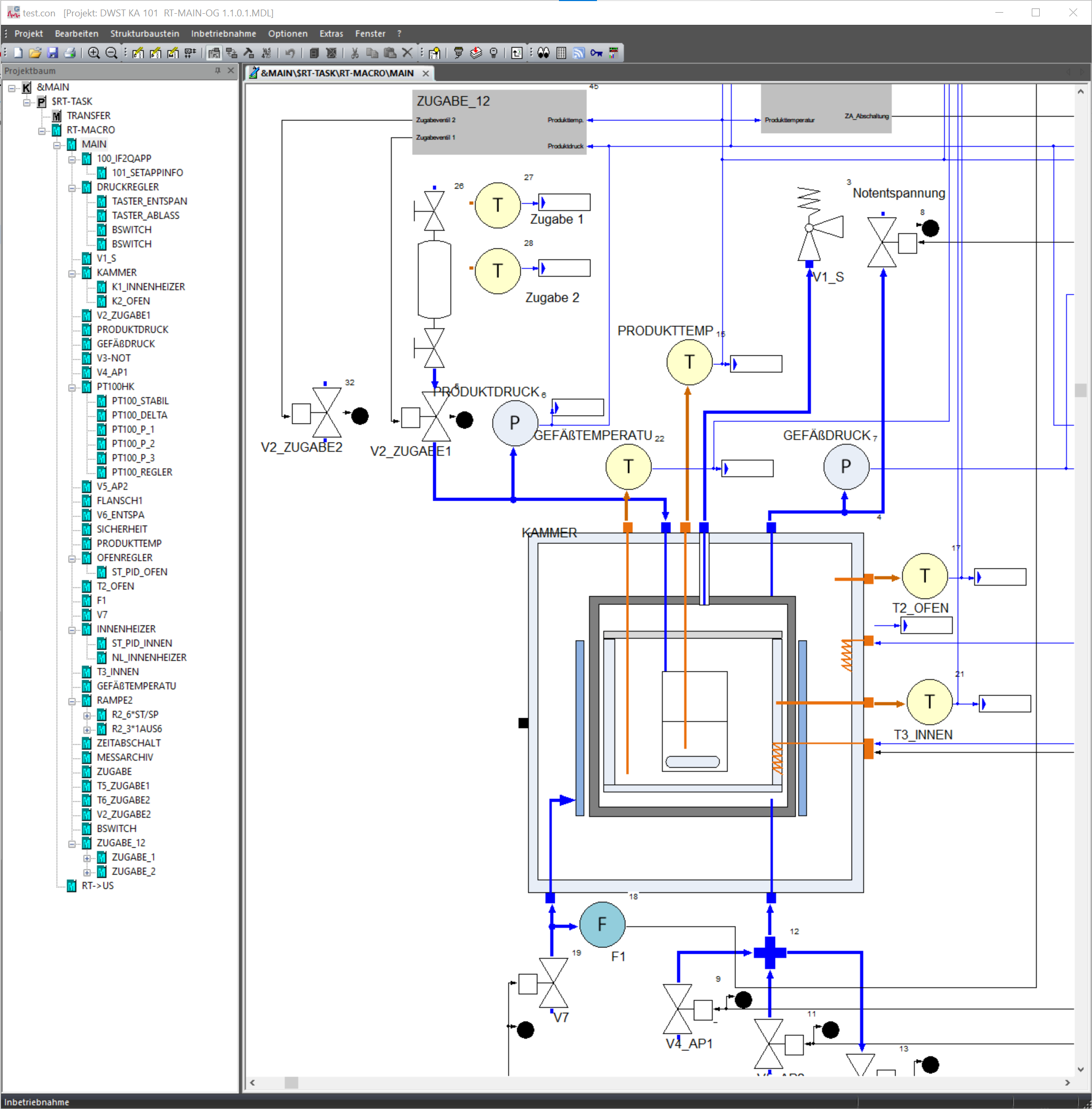Click the vertical scrollbar thumb
The image size is (1092, 1109).
coord(1080,390)
